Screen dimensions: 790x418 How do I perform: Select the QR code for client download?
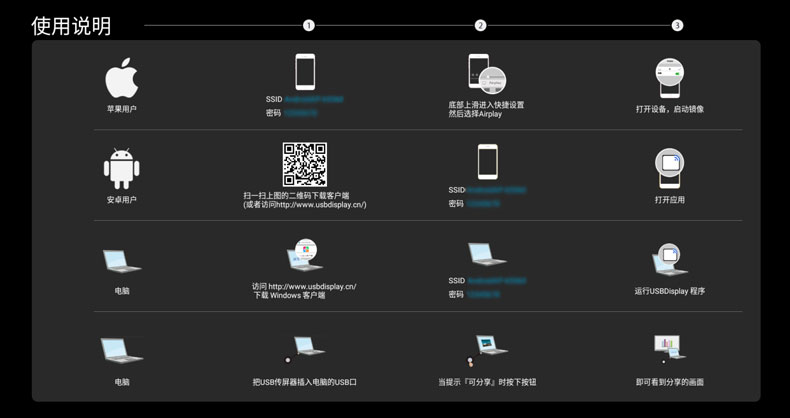click(304, 164)
